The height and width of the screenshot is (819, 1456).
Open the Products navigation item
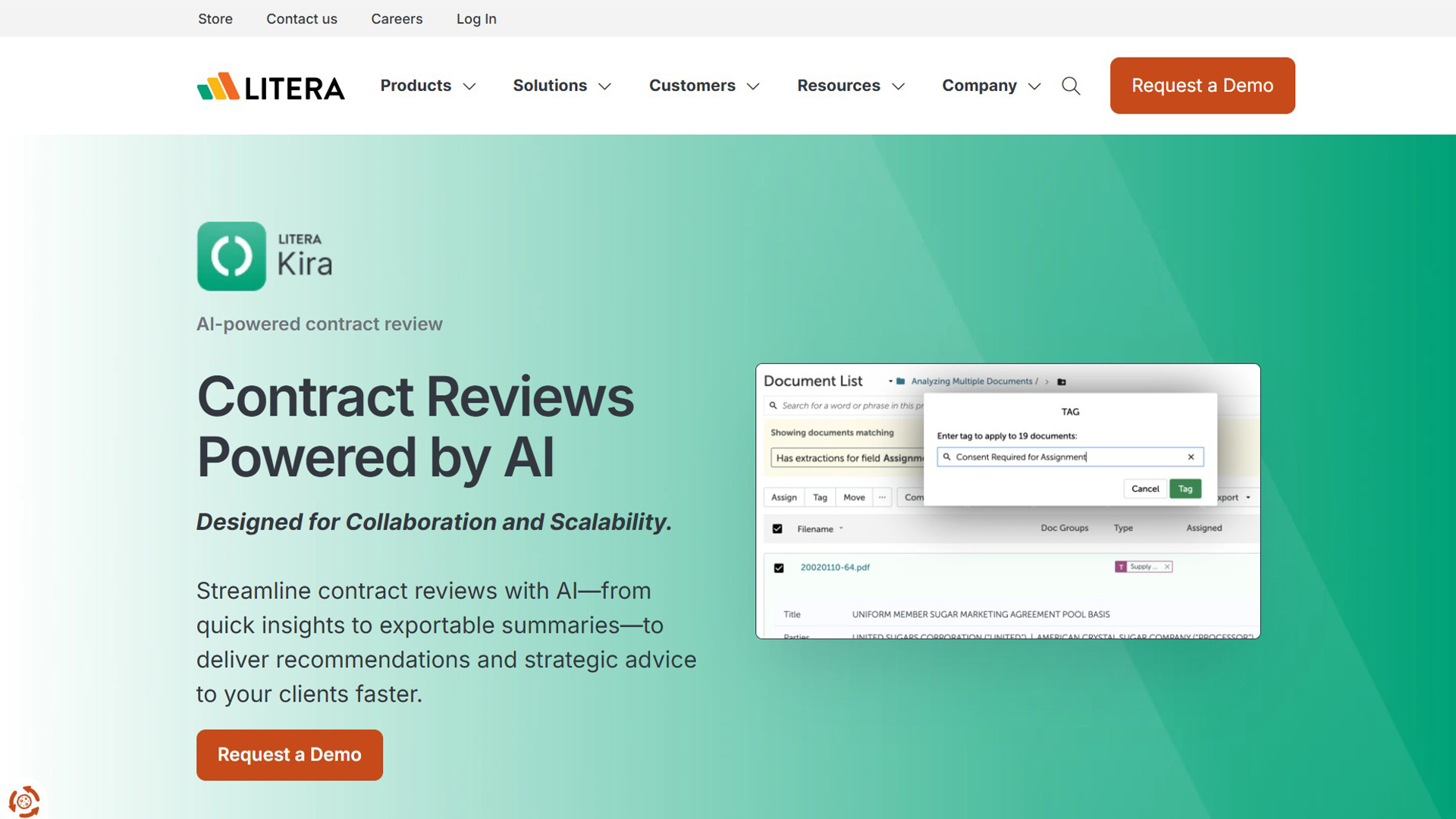click(416, 86)
